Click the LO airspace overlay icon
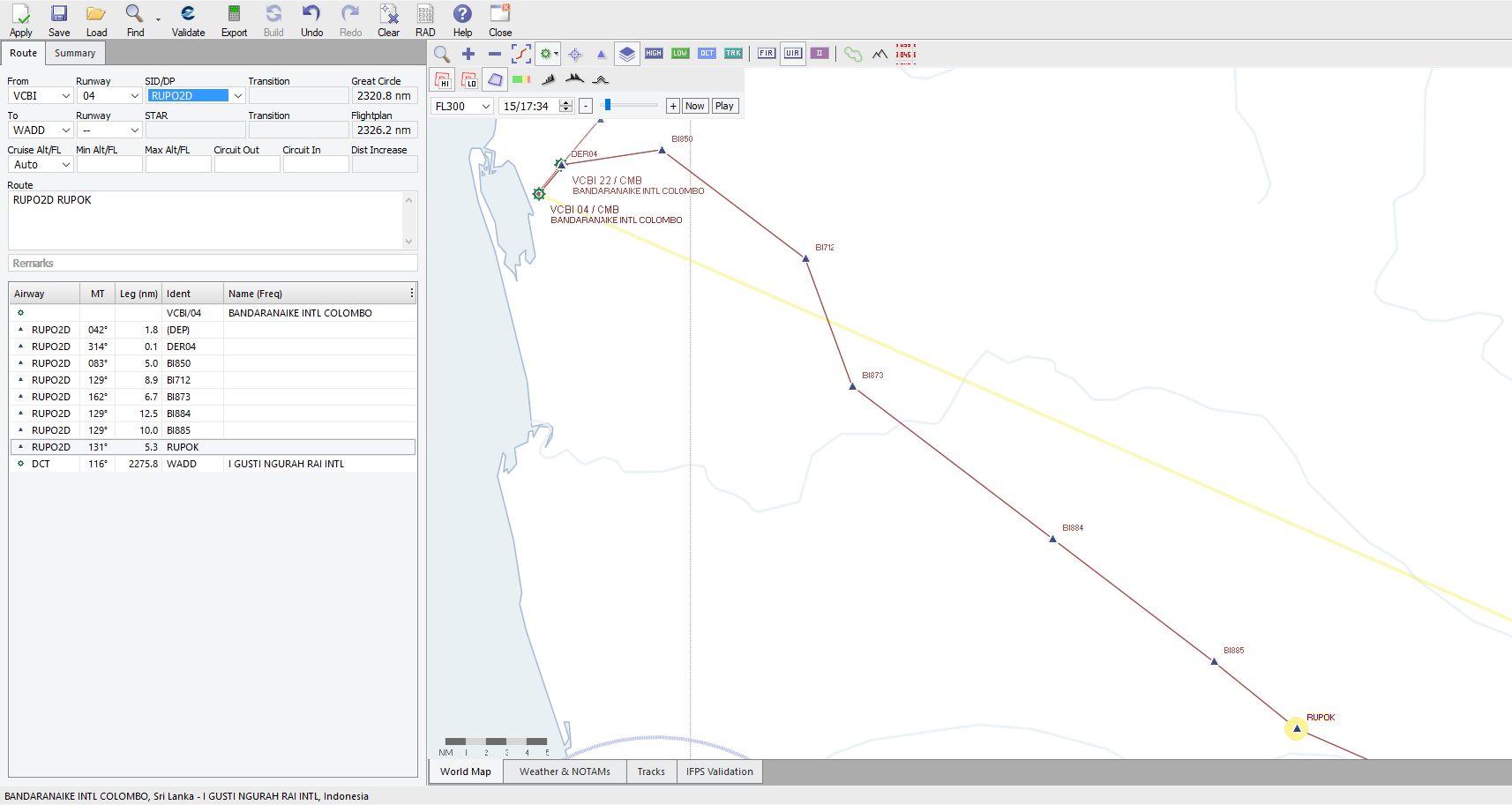This screenshot has height=805, width=1512. click(469, 80)
